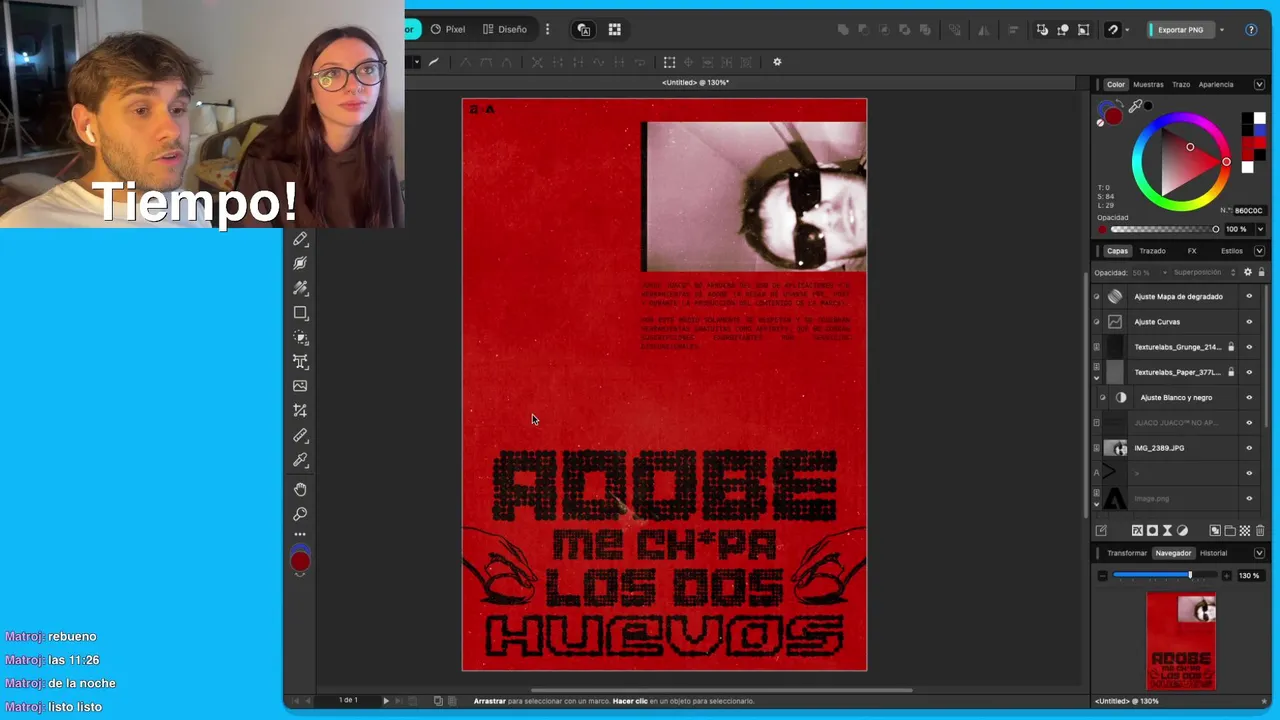Open the studio grid icon in top bar
The height and width of the screenshot is (720, 1280).
point(614,30)
